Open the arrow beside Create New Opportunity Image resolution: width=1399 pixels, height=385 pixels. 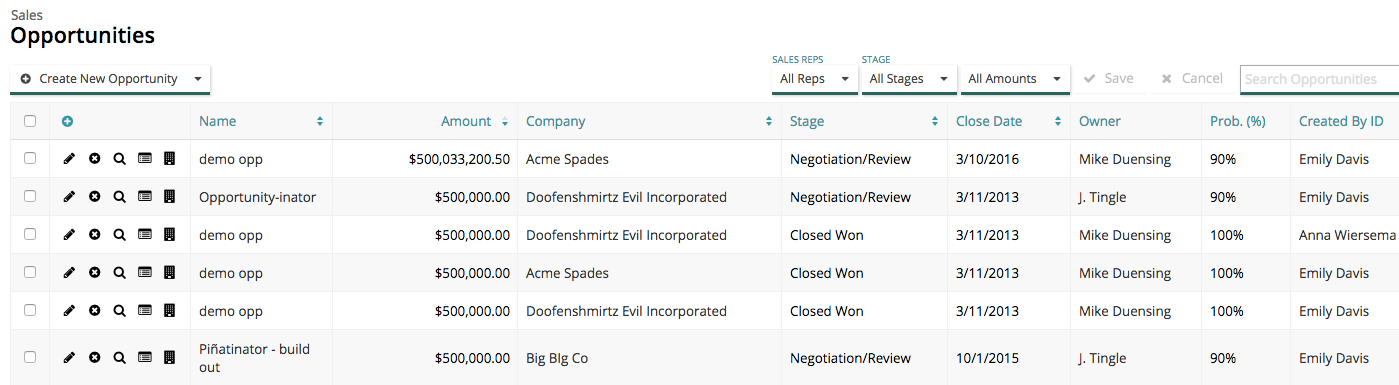coord(198,79)
